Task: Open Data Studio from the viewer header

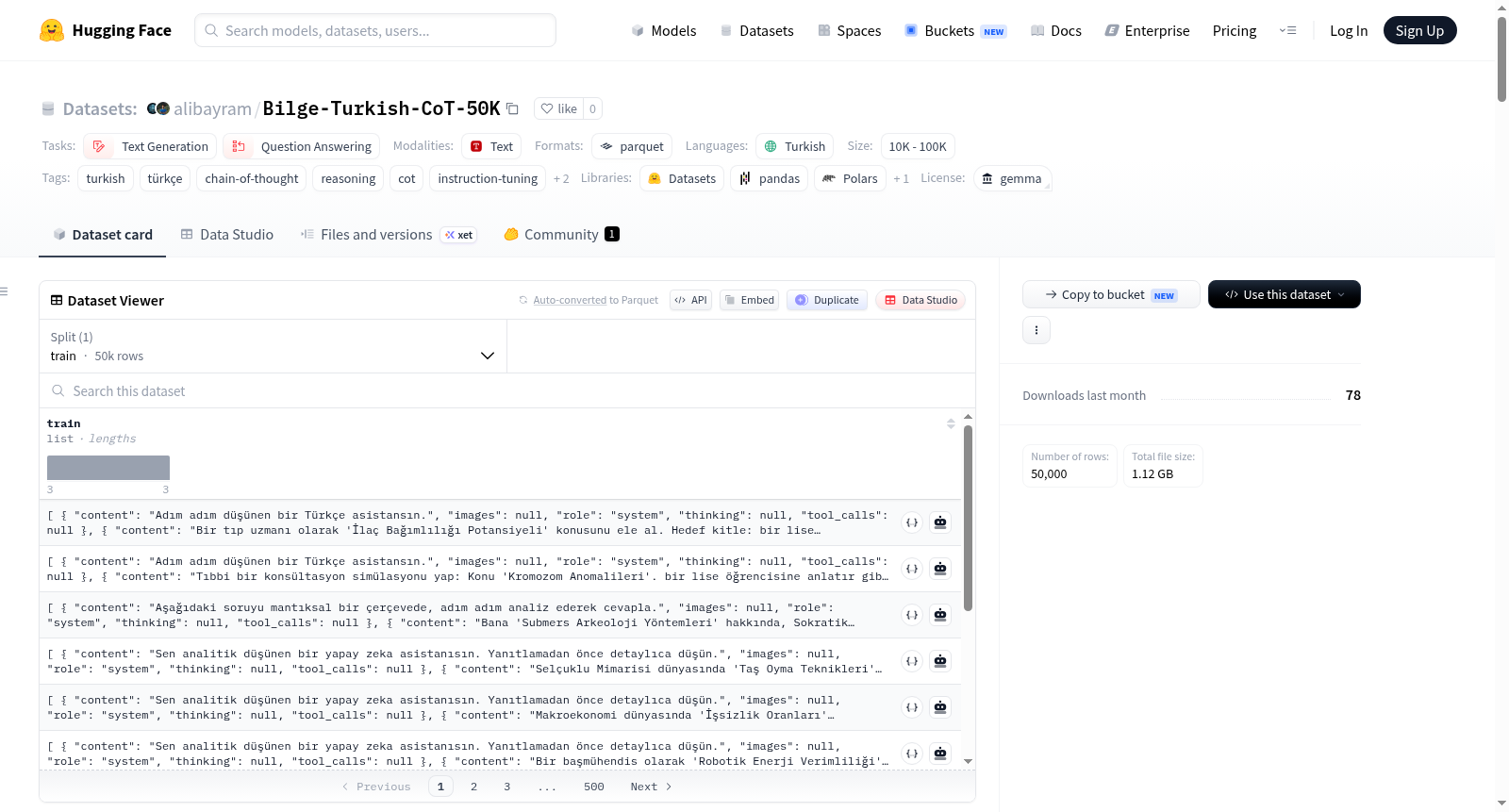Action: 920,300
